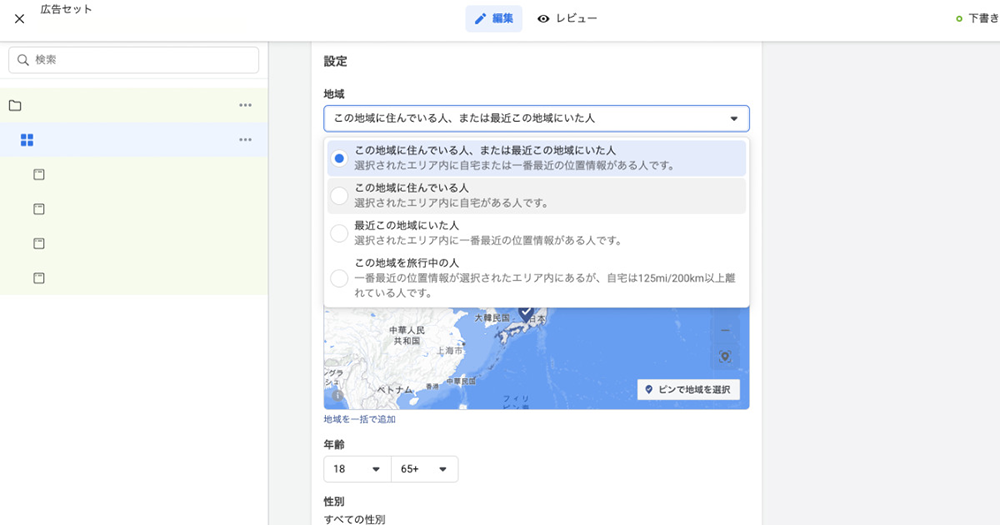The width and height of the screenshot is (1000, 525).
Task: Click the ピンで地域を選択 button
Action: coord(688,390)
